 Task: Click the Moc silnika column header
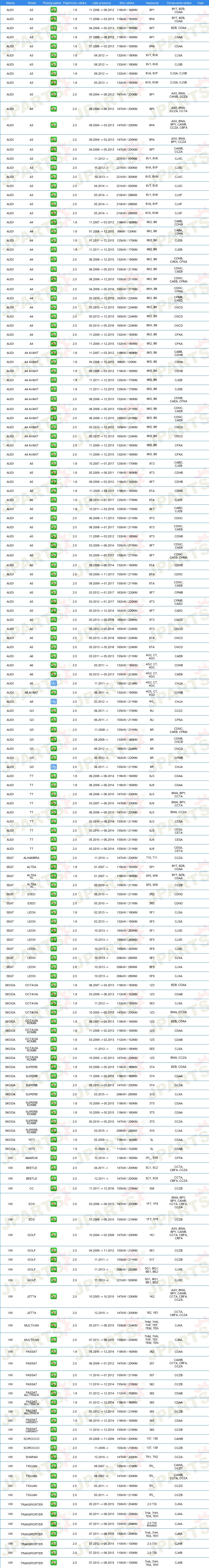pos(127,2)
